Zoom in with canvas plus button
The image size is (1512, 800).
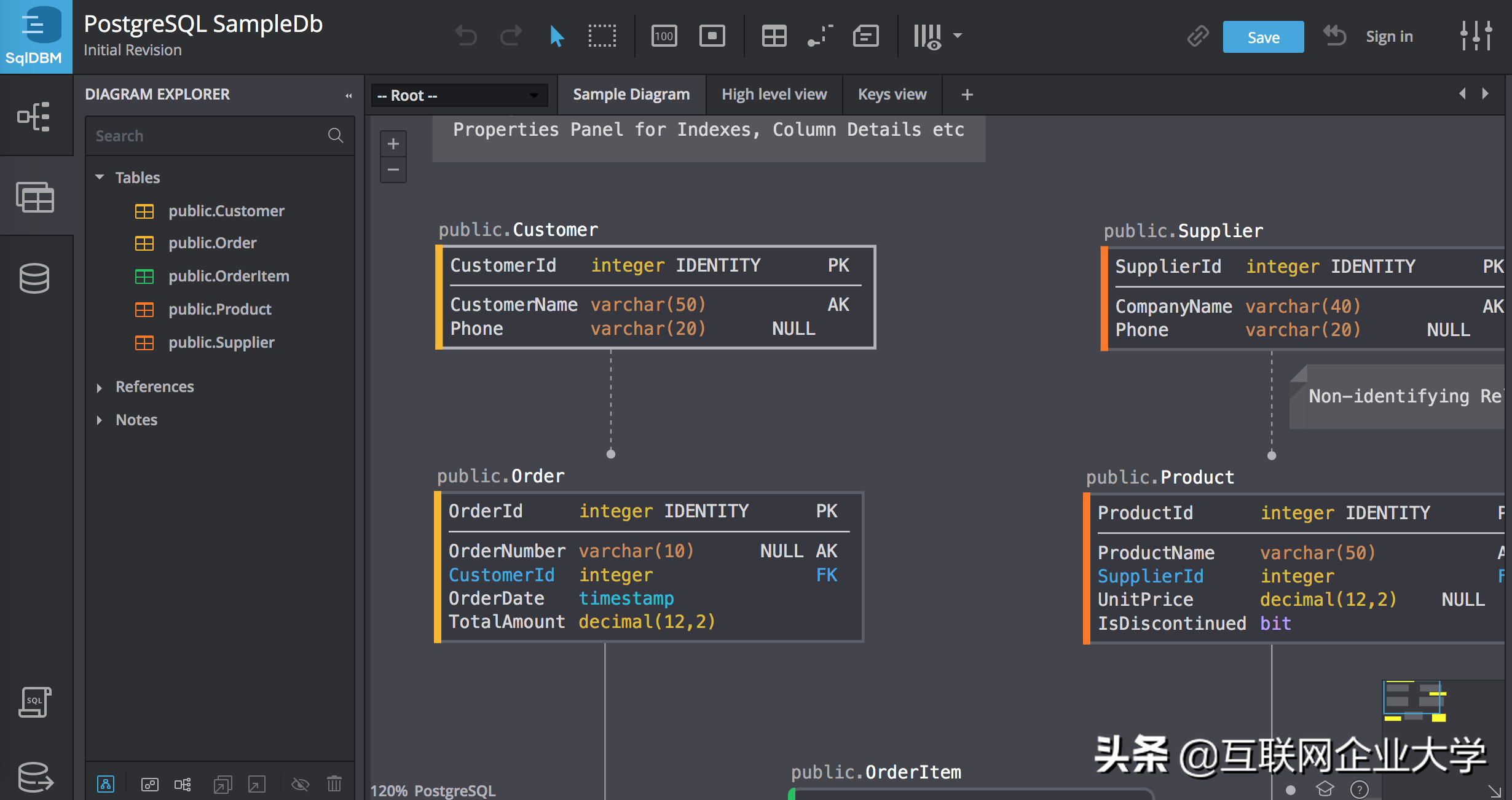click(393, 144)
